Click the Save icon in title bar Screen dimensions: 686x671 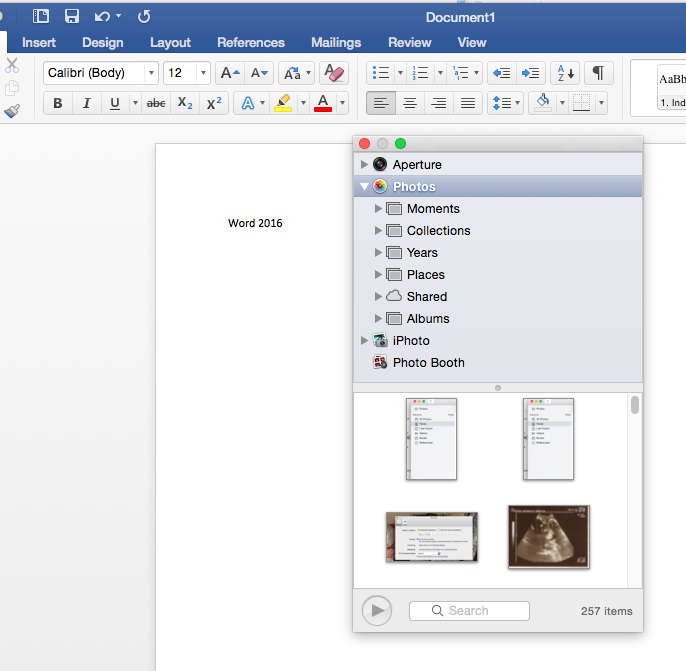[x=71, y=16]
